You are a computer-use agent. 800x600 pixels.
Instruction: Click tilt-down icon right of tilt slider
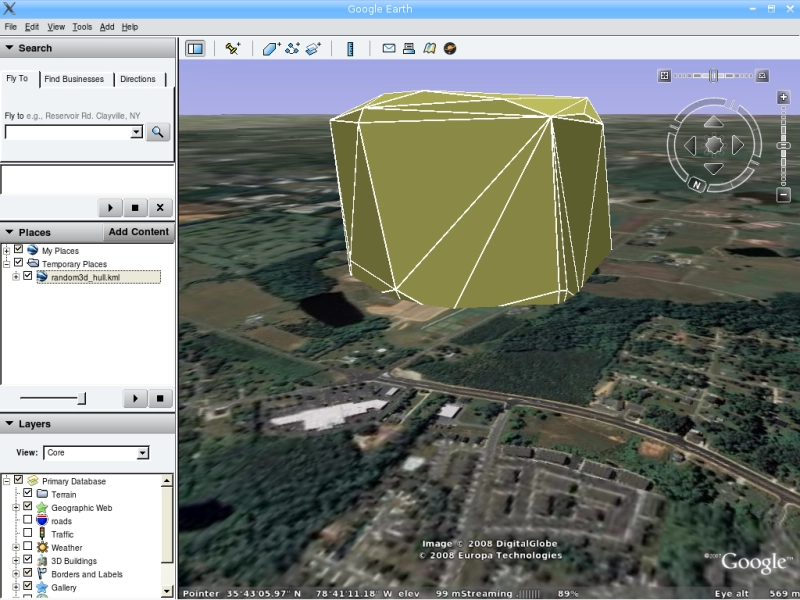point(762,76)
